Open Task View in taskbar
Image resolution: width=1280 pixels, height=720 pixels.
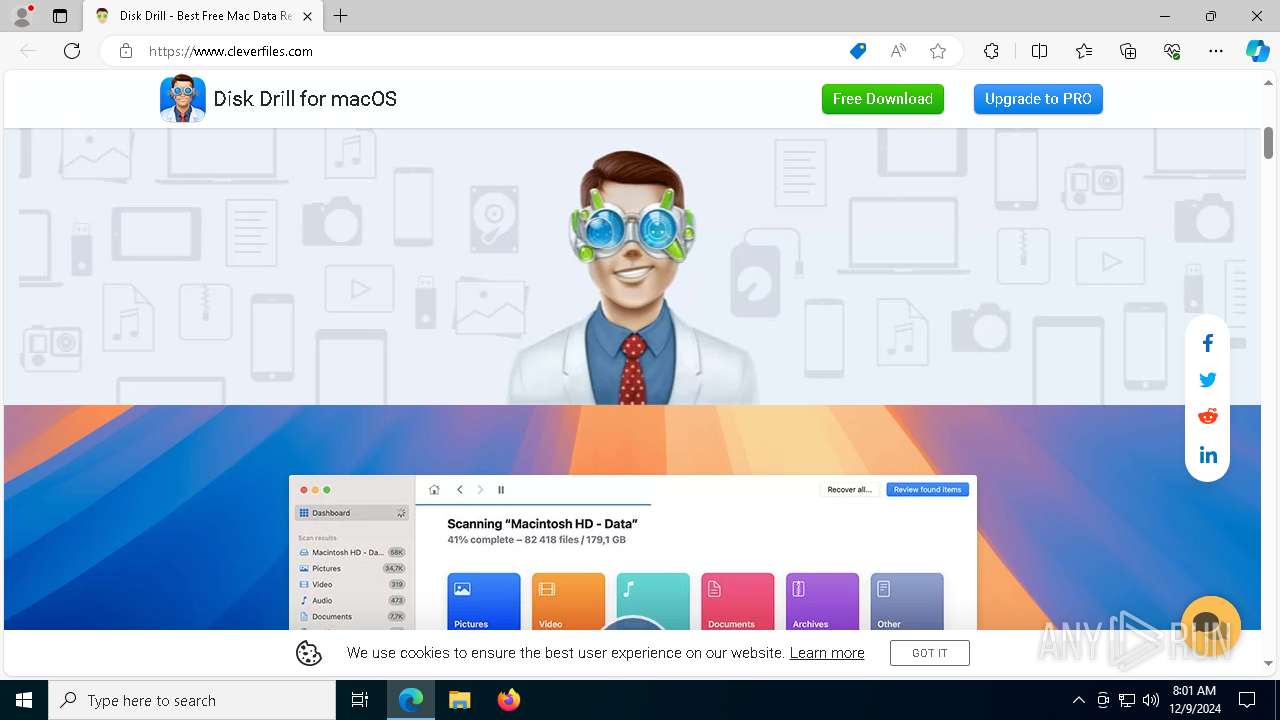[x=360, y=700]
